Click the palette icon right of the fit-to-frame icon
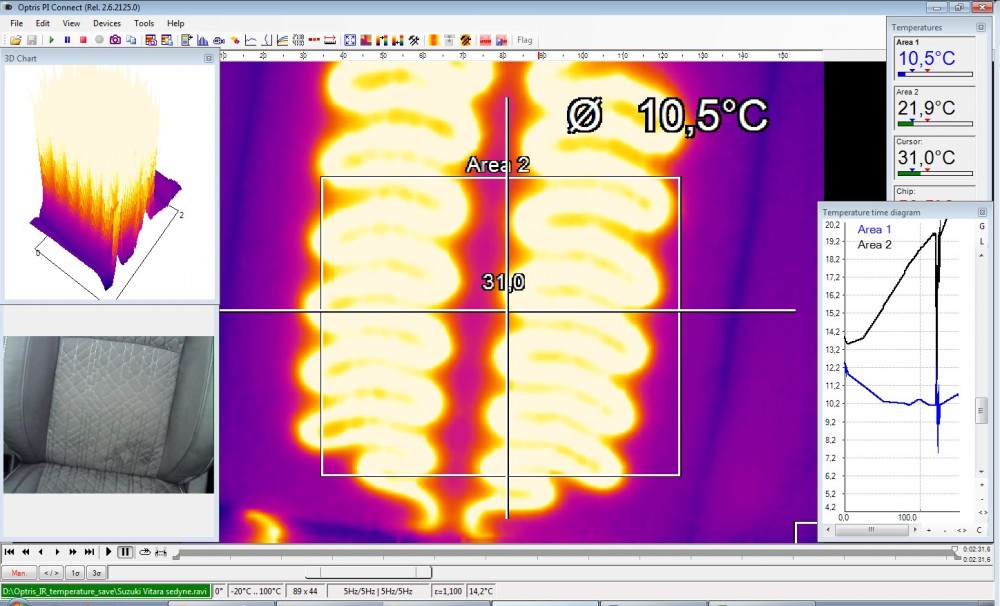The width and height of the screenshot is (1000, 606). [x=366, y=40]
